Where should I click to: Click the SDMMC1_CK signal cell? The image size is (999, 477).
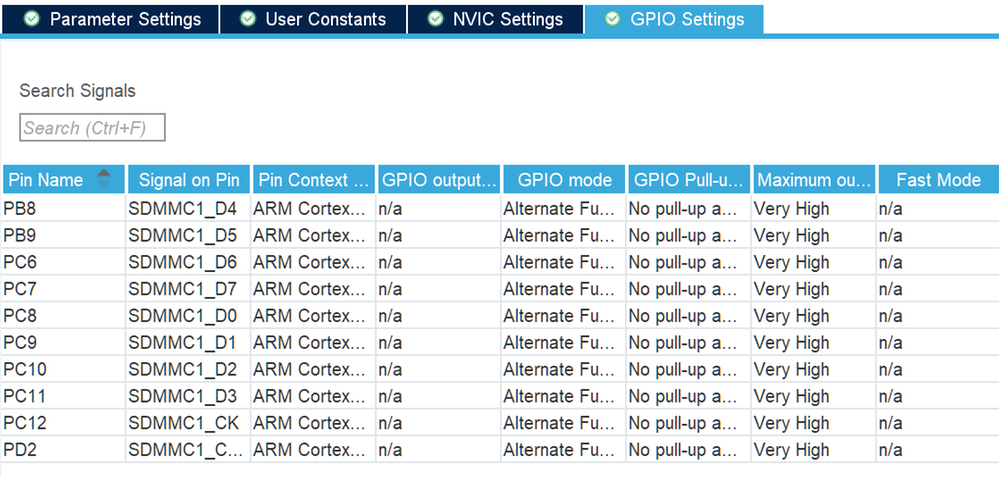[x=188, y=423]
